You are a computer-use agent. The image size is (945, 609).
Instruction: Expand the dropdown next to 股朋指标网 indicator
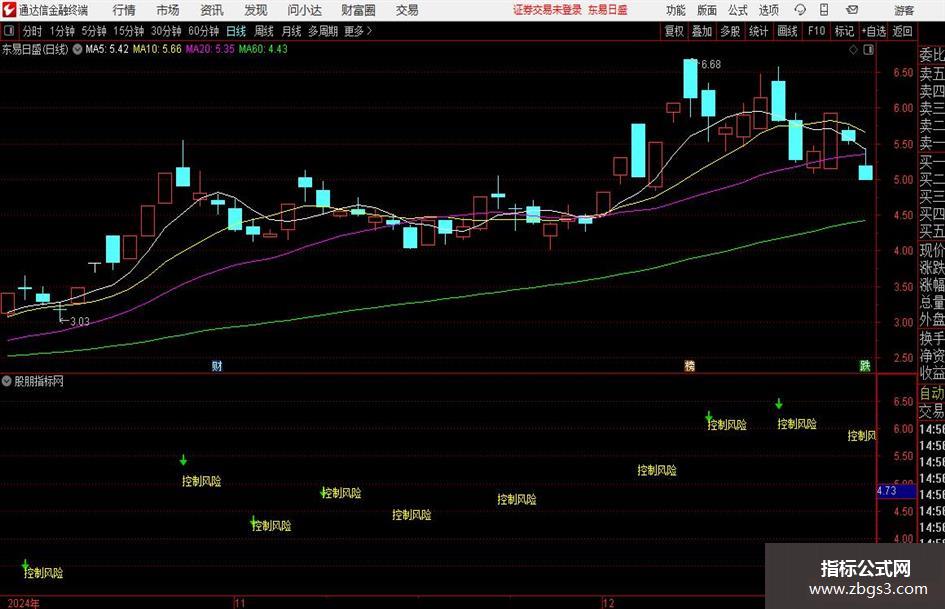pyautogui.click(x=7, y=381)
